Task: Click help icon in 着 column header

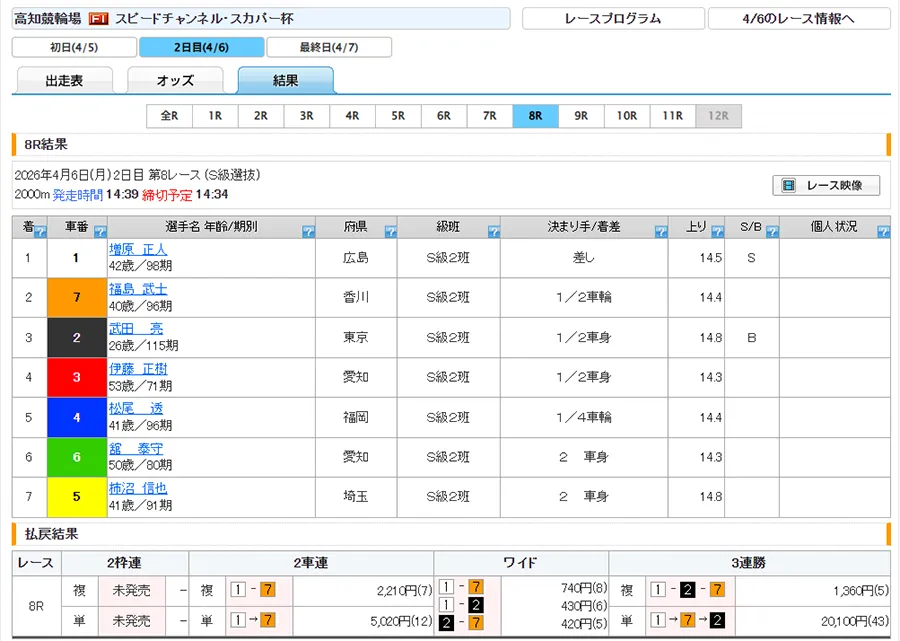Action: 41,232
